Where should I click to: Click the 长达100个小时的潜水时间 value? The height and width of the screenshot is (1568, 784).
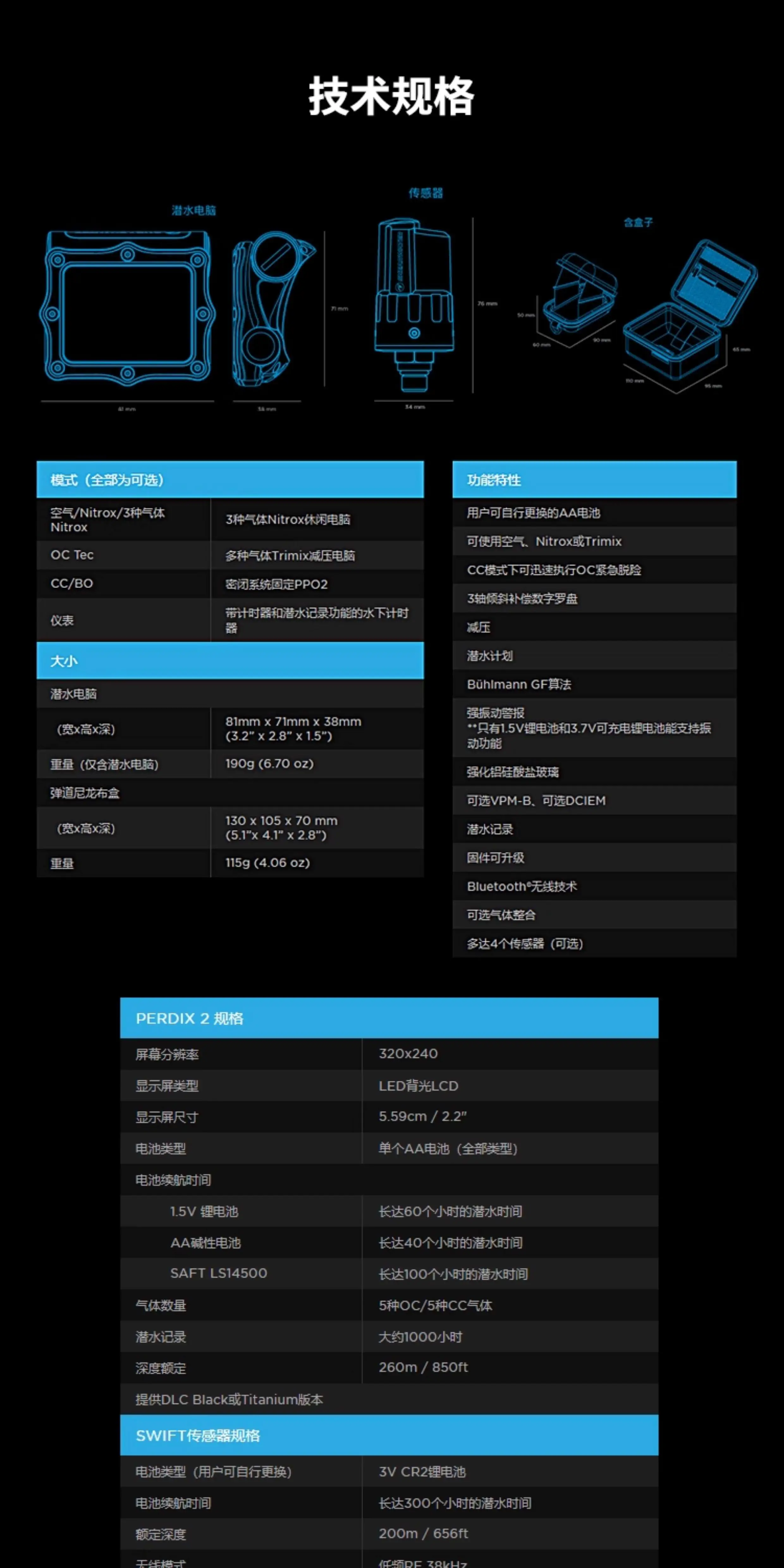click(x=453, y=1274)
